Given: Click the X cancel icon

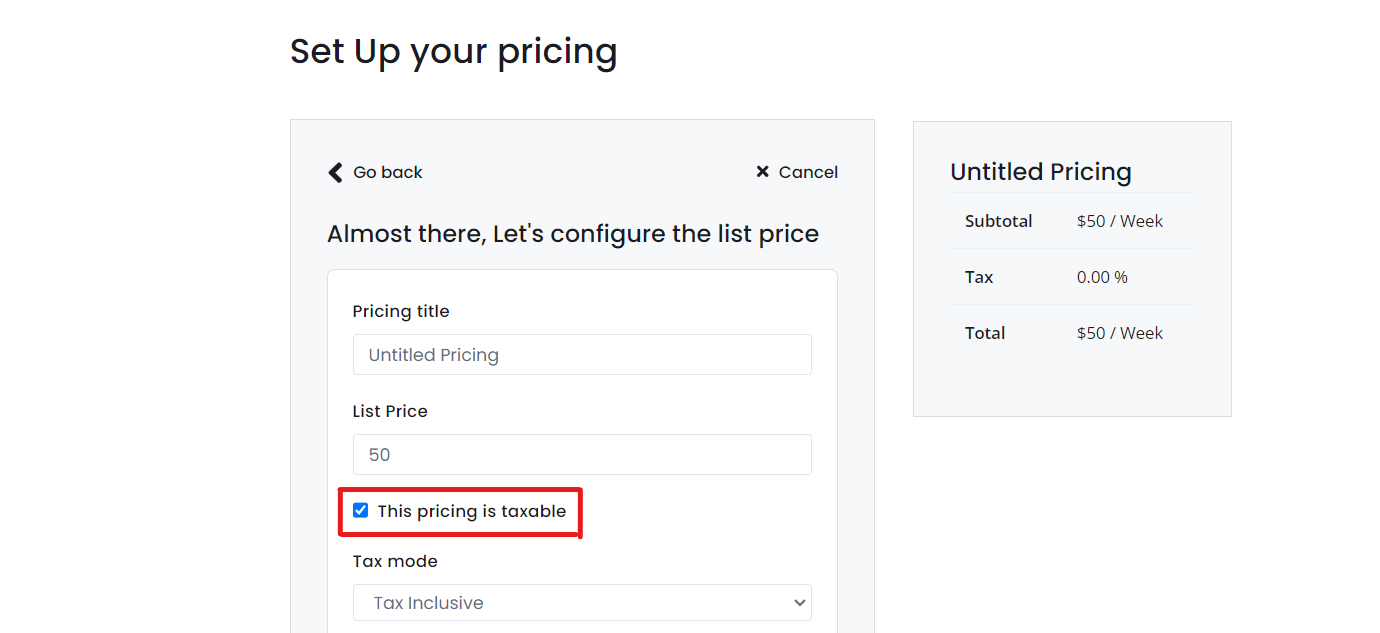Looking at the screenshot, I should click(761, 171).
